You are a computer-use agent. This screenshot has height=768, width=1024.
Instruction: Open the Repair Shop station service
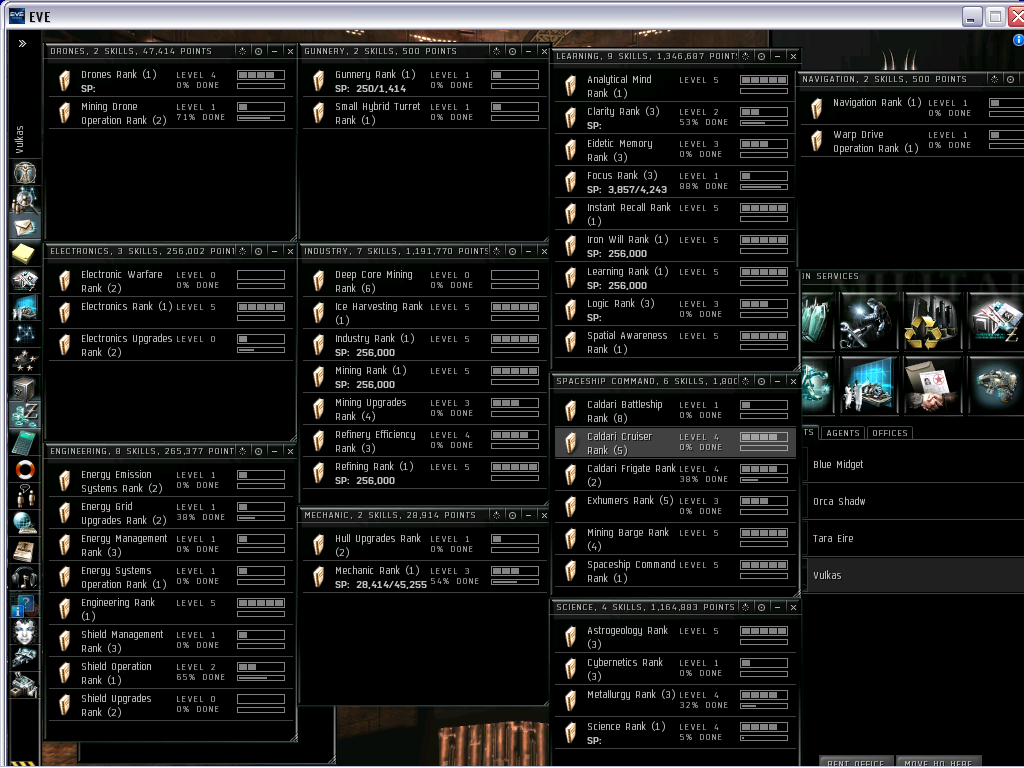[x=868, y=321]
